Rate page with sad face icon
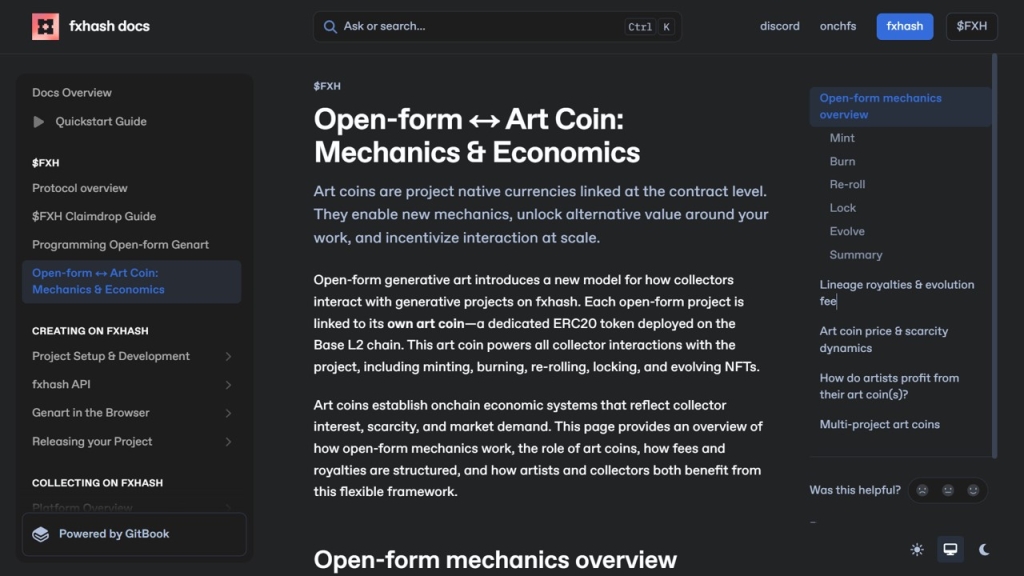Screen dimensions: 1024x576 [x=922, y=490]
